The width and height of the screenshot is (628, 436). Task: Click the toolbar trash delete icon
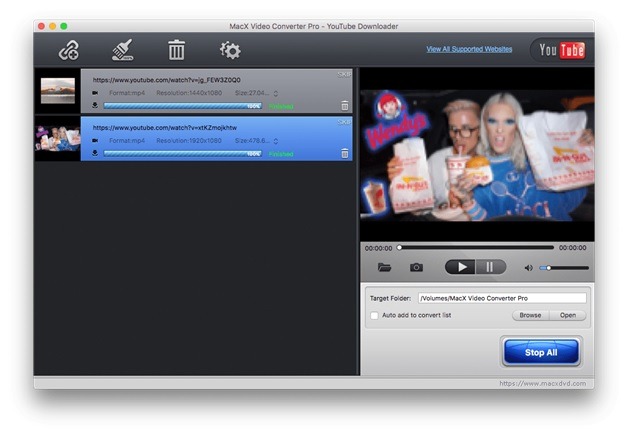(176, 50)
